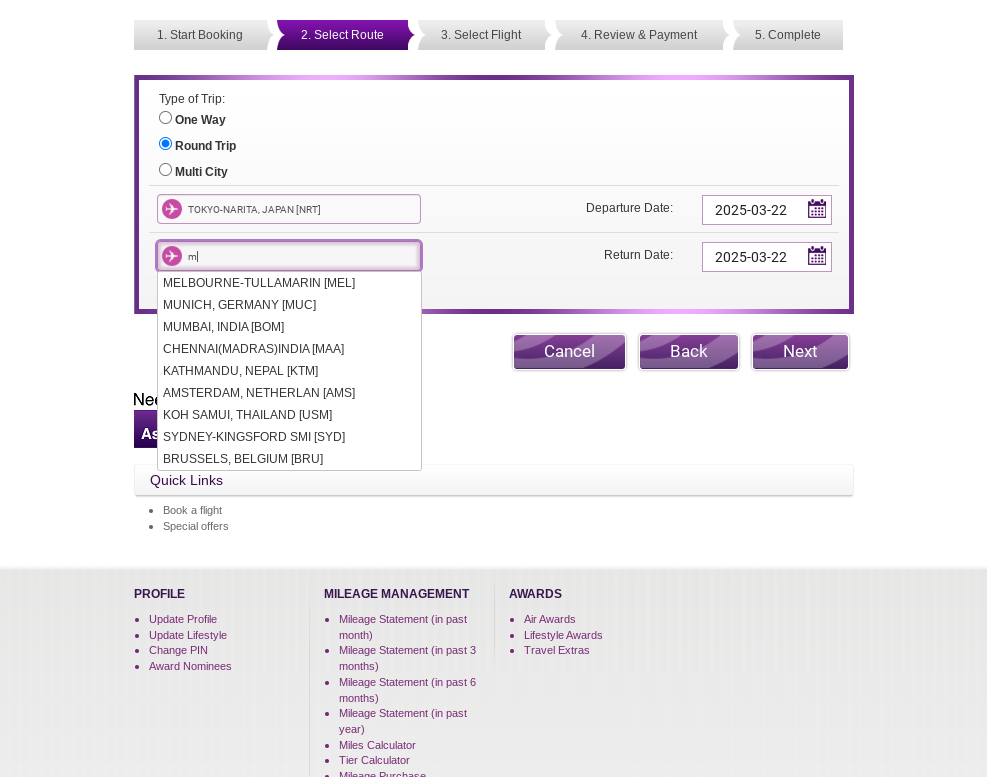Open the Air Awards link
The width and height of the screenshot is (987, 777).
click(x=550, y=619)
